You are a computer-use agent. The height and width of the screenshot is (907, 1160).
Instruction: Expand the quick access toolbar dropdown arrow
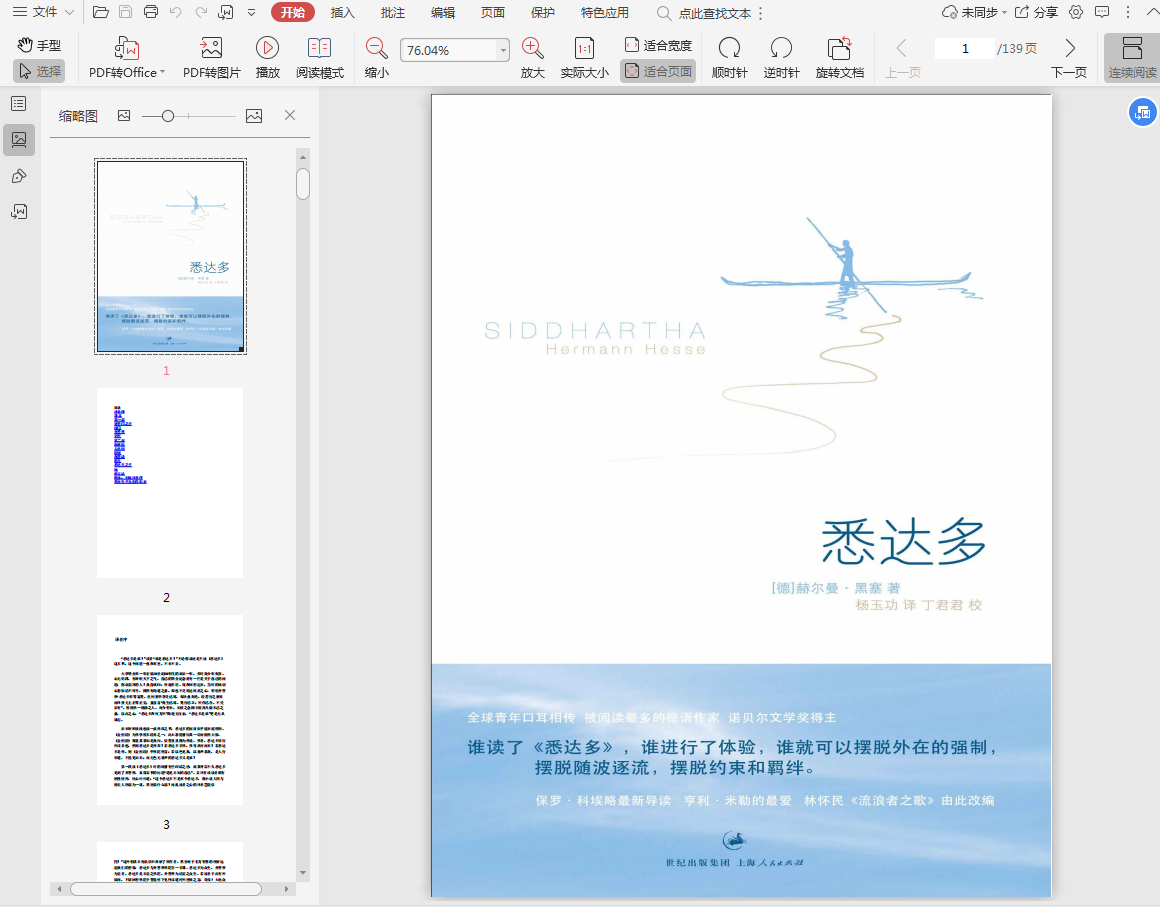(x=252, y=13)
